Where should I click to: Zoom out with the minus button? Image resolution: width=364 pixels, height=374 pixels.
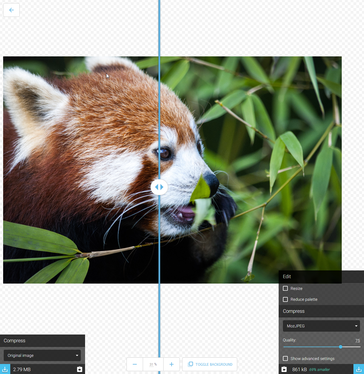tap(135, 364)
